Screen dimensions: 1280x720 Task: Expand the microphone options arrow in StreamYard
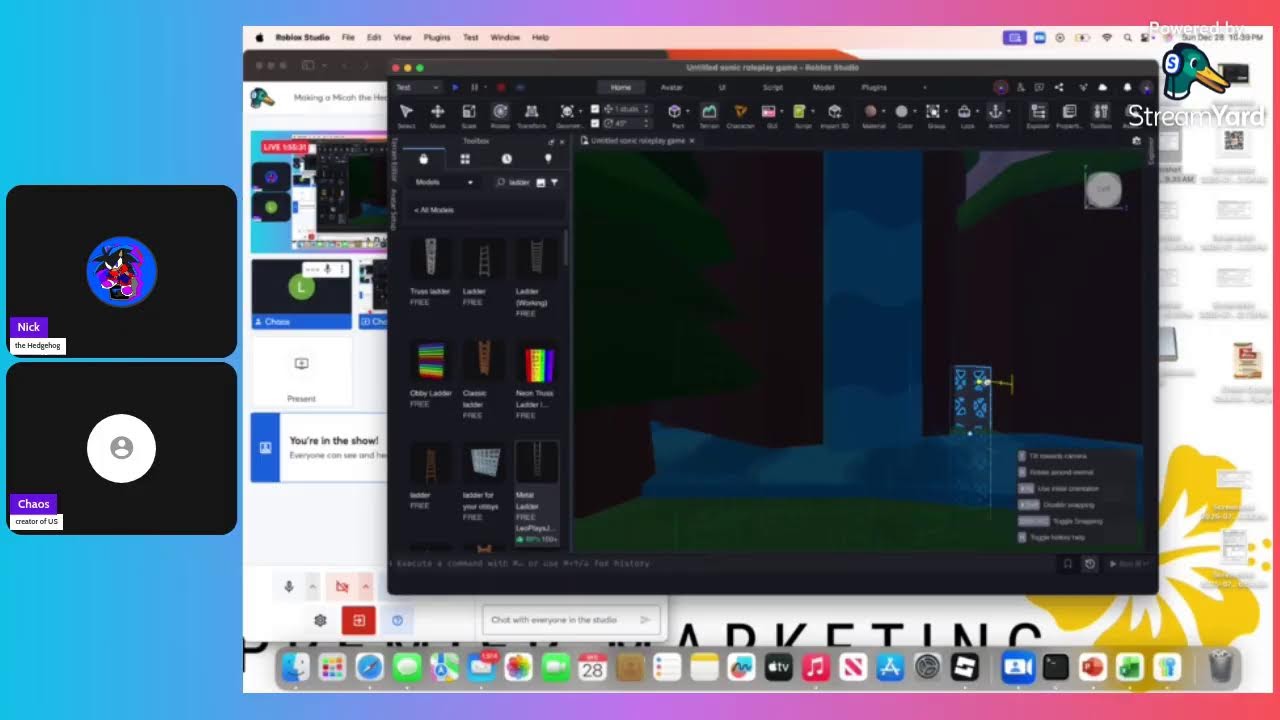point(312,587)
